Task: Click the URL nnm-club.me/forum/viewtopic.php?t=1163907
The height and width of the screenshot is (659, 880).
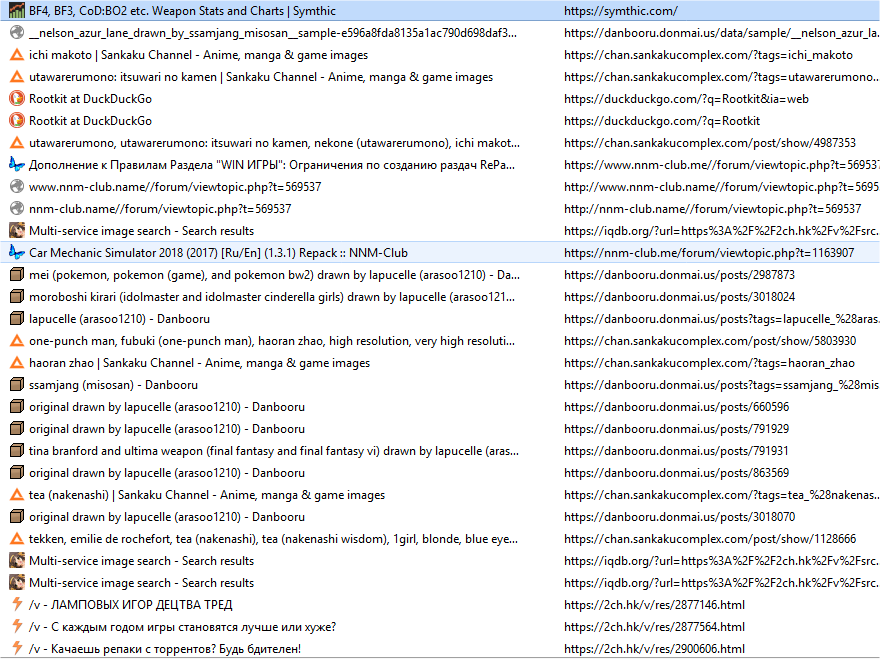Action: 709,253
